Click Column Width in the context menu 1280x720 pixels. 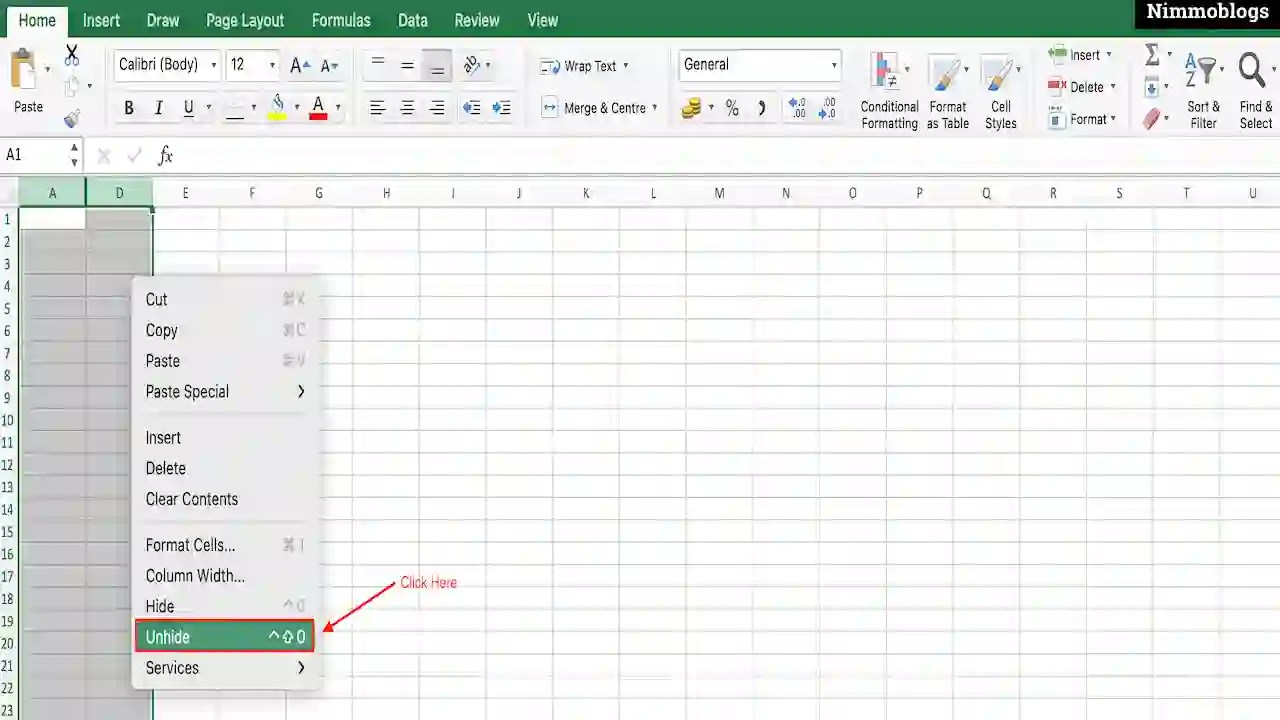tap(195, 575)
